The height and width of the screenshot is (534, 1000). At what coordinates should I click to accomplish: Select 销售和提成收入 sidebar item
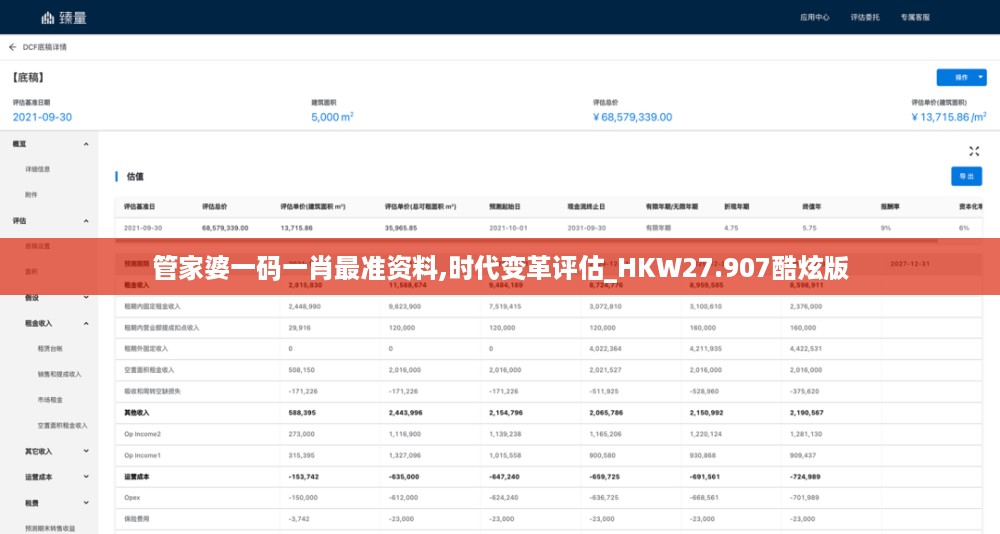[x=56, y=374]
